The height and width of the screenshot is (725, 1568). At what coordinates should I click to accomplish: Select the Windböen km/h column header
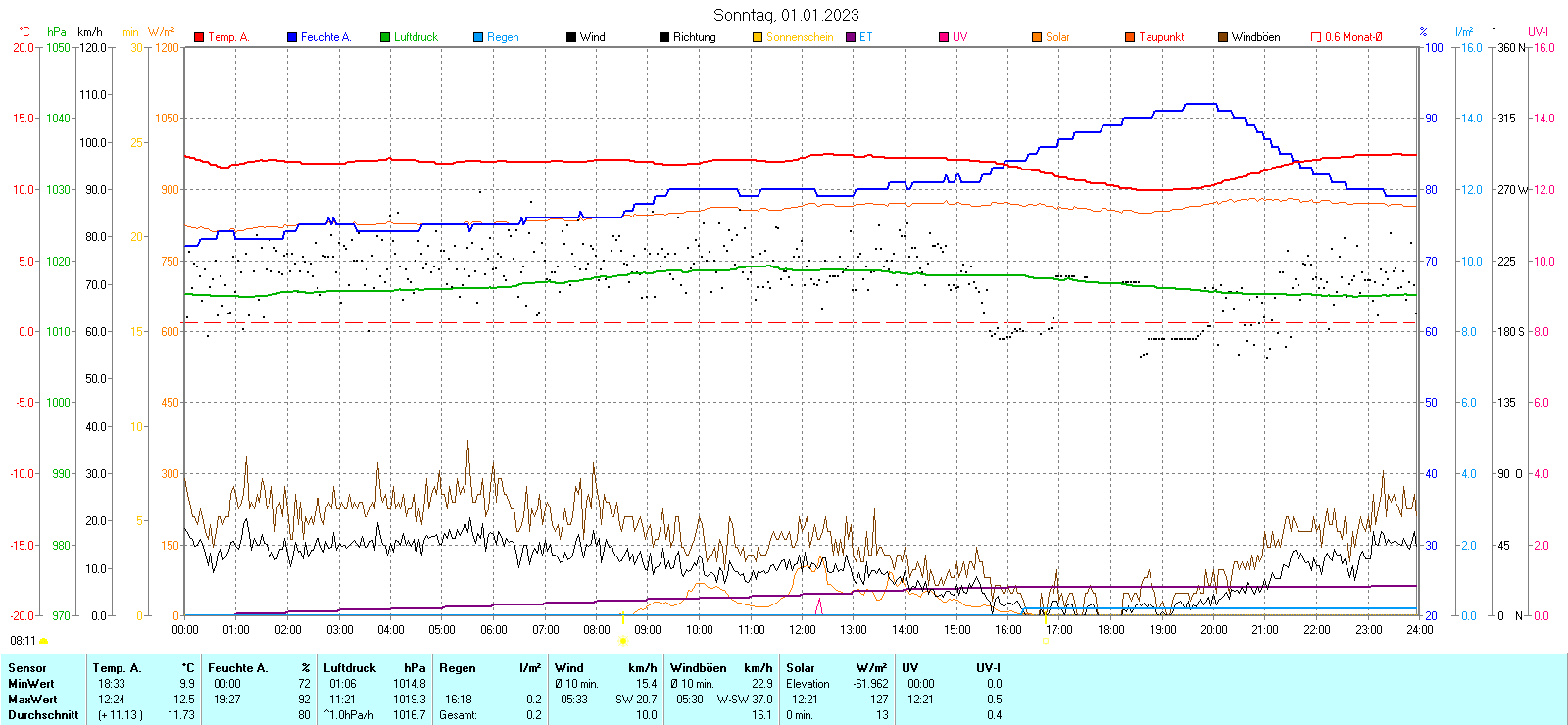[x=721, y=668]
